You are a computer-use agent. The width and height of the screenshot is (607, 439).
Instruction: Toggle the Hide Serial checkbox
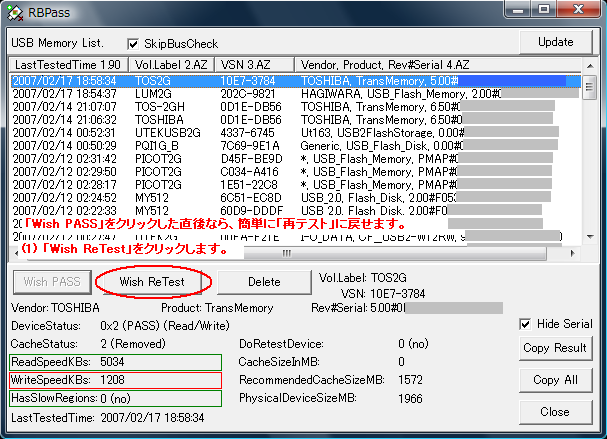pyautogui.click(x=525, y=324)
